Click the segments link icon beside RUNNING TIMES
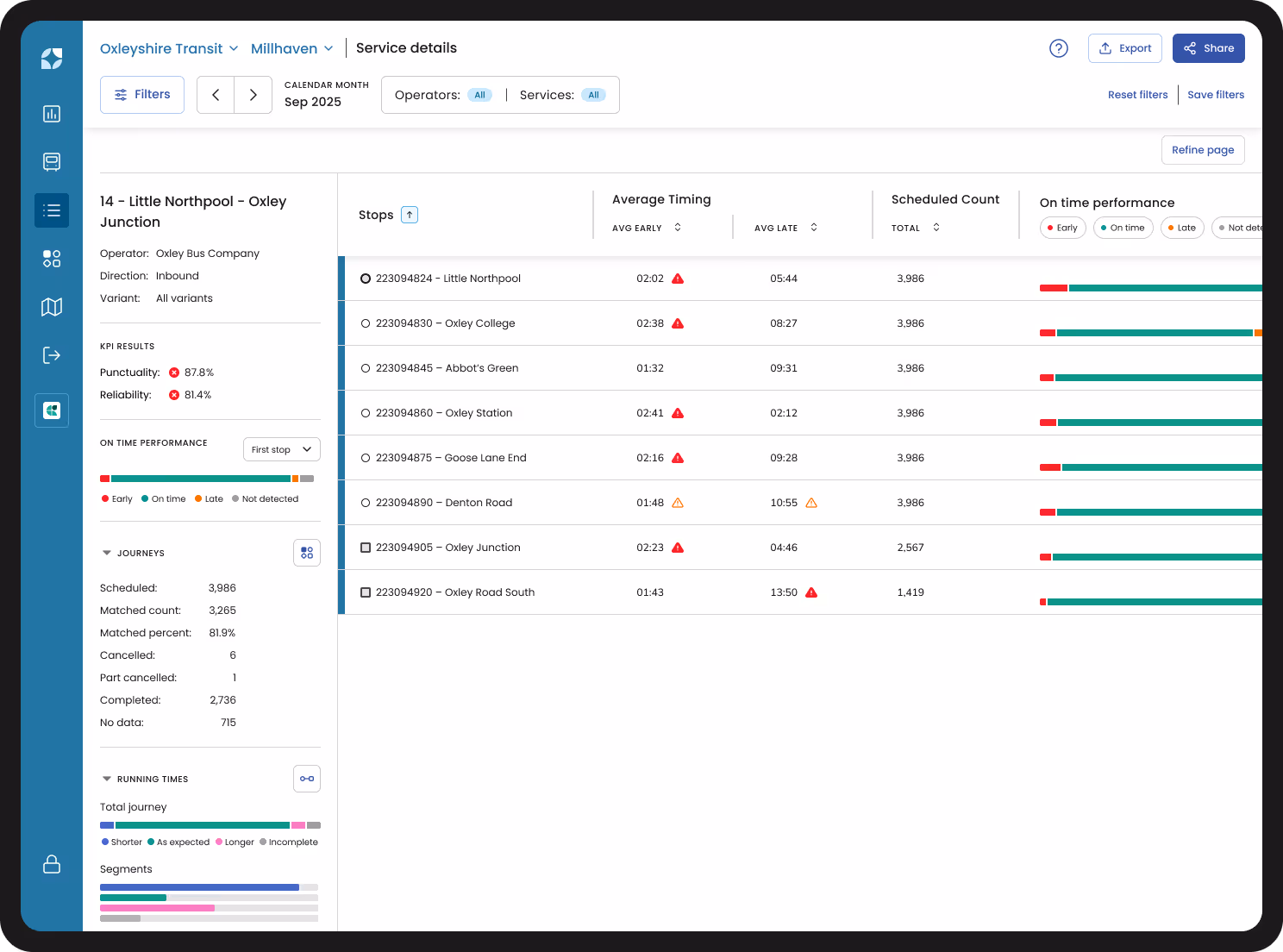This screenshot has width=1283, height=952. click(x=307, y=778)
